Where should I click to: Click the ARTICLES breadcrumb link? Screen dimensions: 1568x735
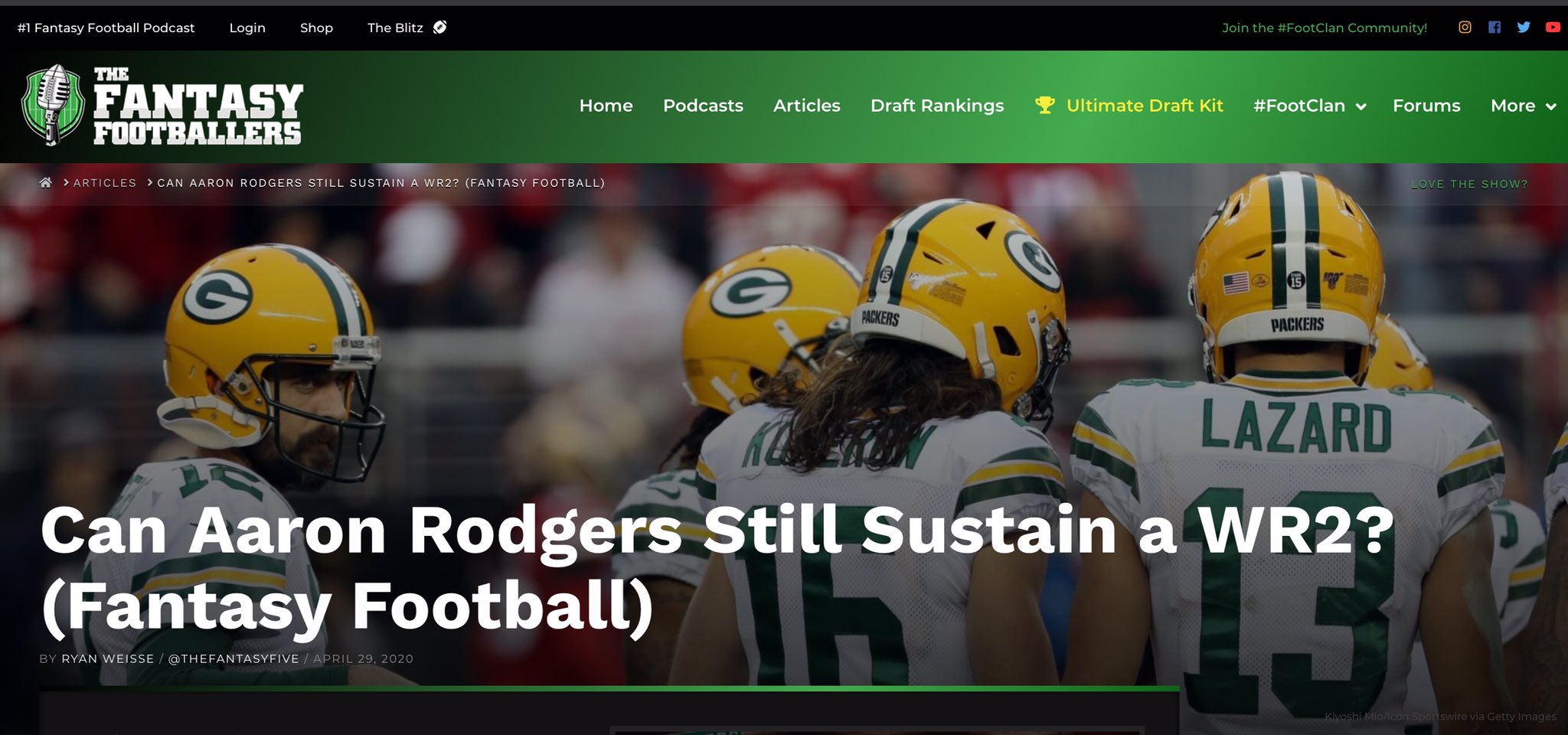point(105,183)
